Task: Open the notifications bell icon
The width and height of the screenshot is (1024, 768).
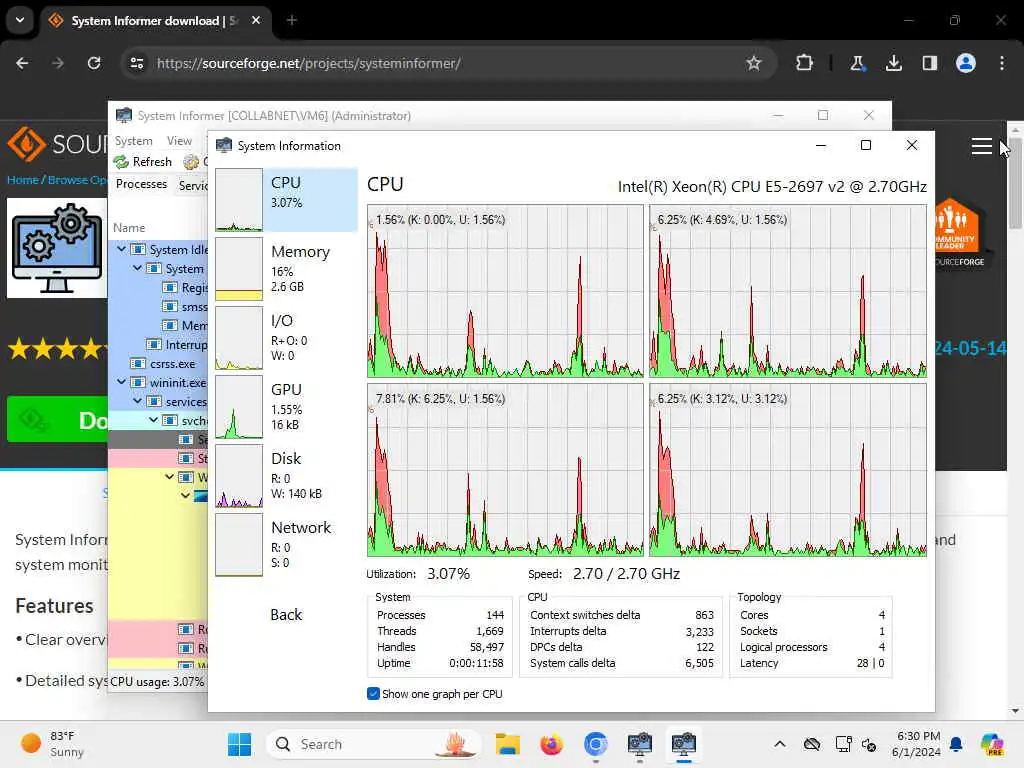Action: (956, 744)
